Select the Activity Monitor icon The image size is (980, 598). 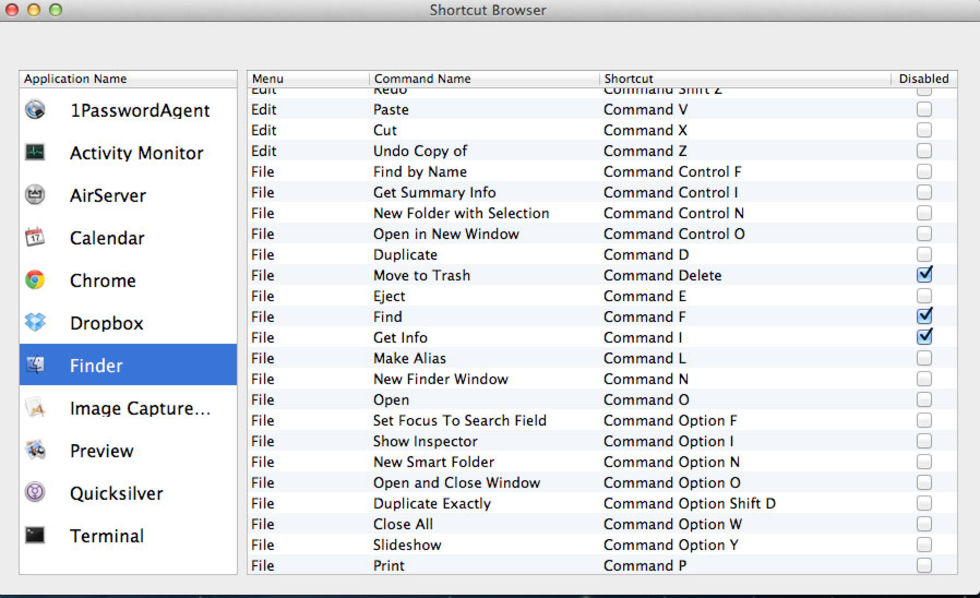coord(36,153)
